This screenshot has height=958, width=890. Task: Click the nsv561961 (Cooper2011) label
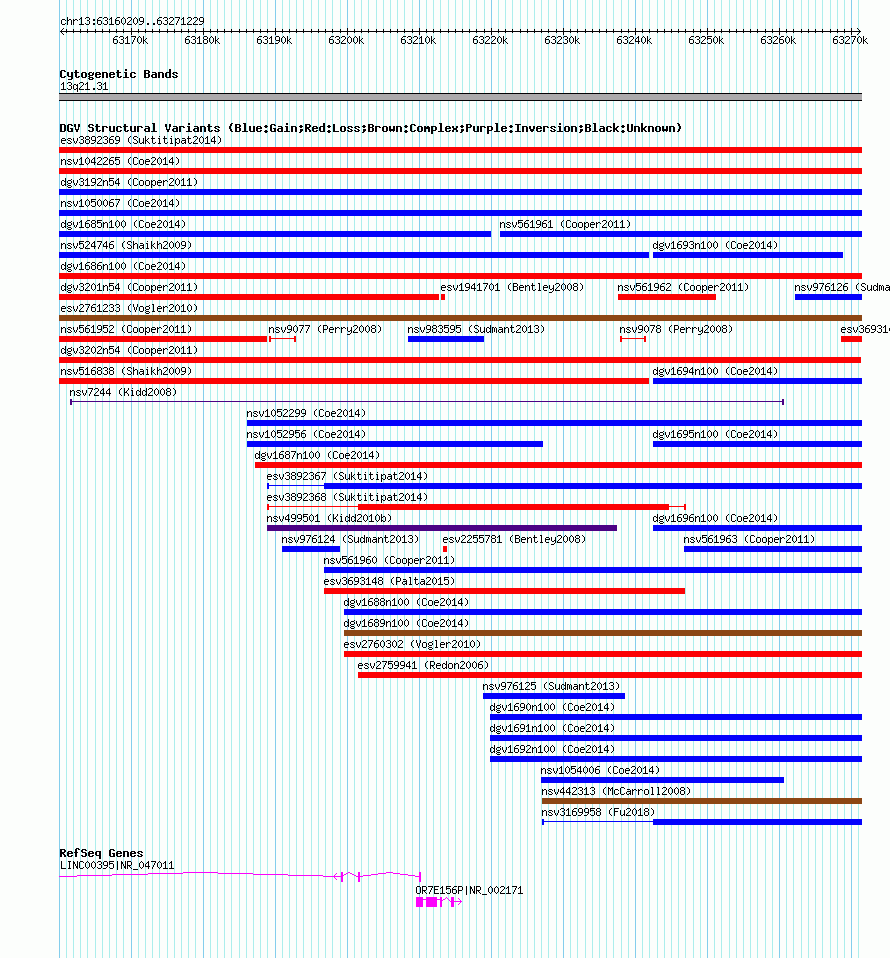point(565,224)
